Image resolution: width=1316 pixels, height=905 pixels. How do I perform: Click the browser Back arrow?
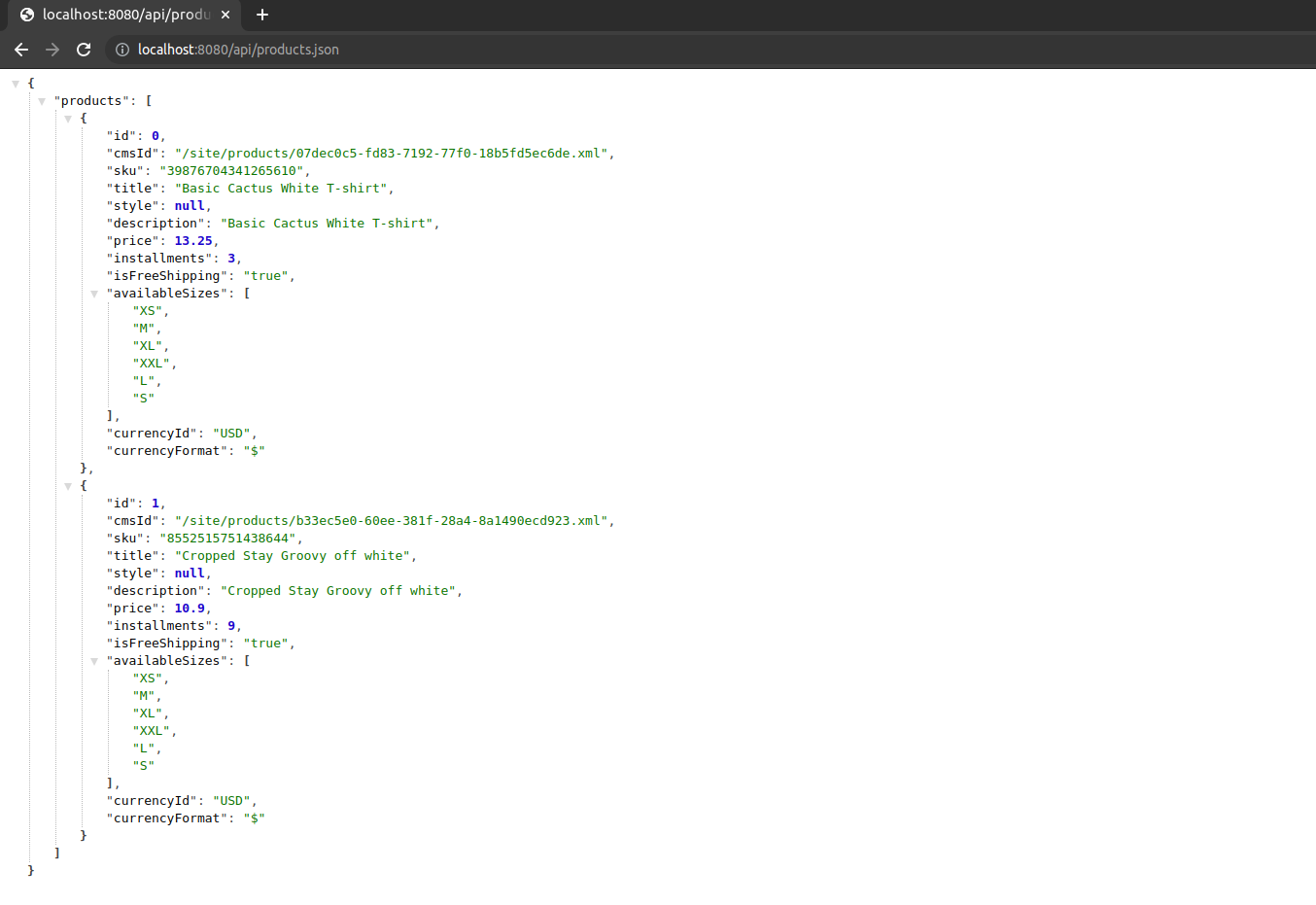pos(21,50)
